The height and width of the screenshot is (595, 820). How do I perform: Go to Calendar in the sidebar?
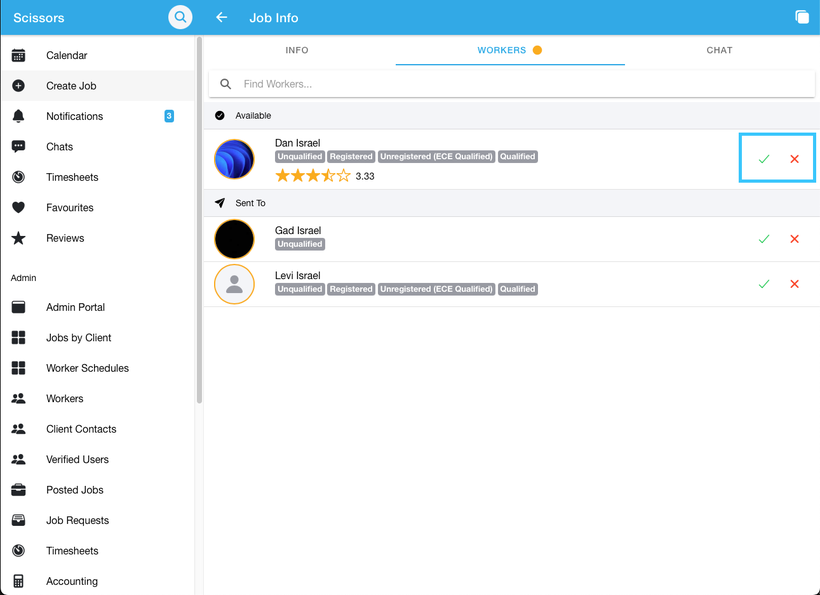[66, 55]
